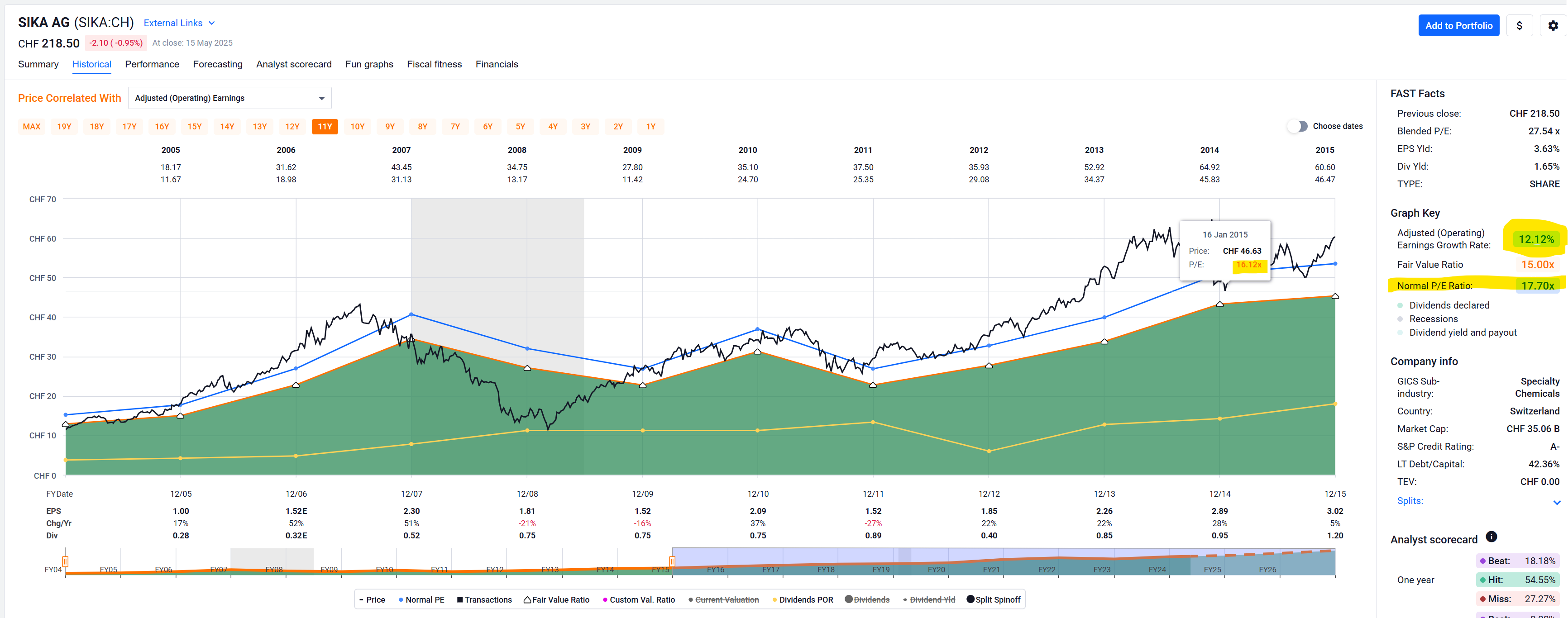Click the 2007 year high 43.45
The image size is (1568, 618).
pyautogui.click(x=401, y=167)
